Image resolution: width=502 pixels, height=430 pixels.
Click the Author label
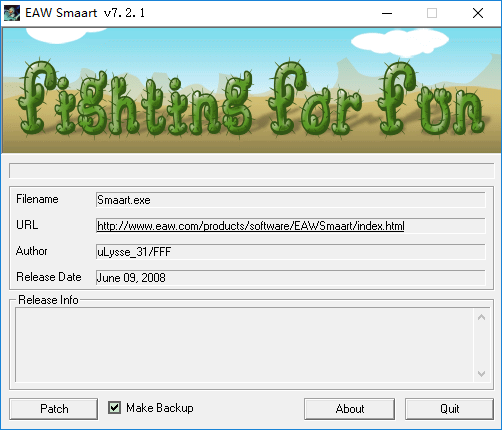[x=32, y=251]
